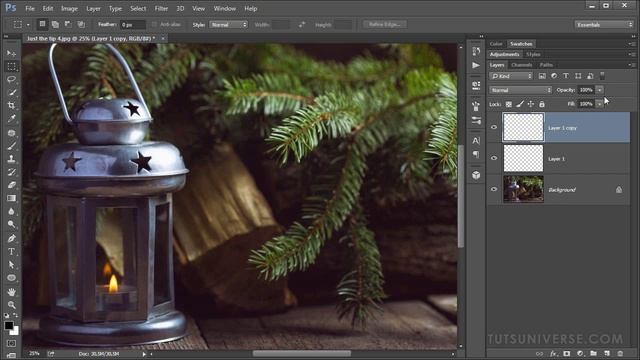
Task: Select the Hand tool
Action: pyautogui.click(x=11, y=292)
